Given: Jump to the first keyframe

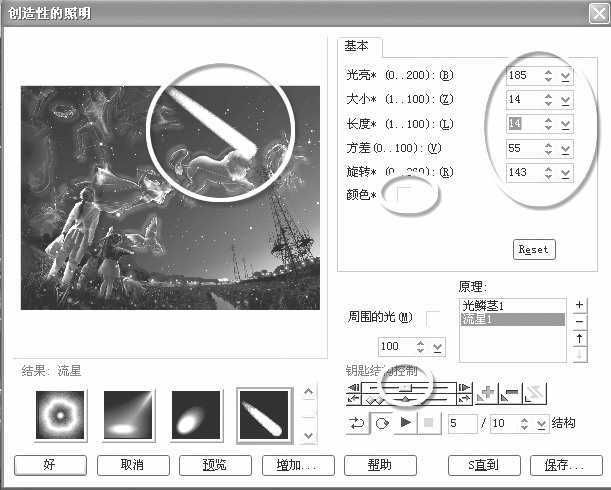Looking at the screenshot, I should (x=353, y=387).
